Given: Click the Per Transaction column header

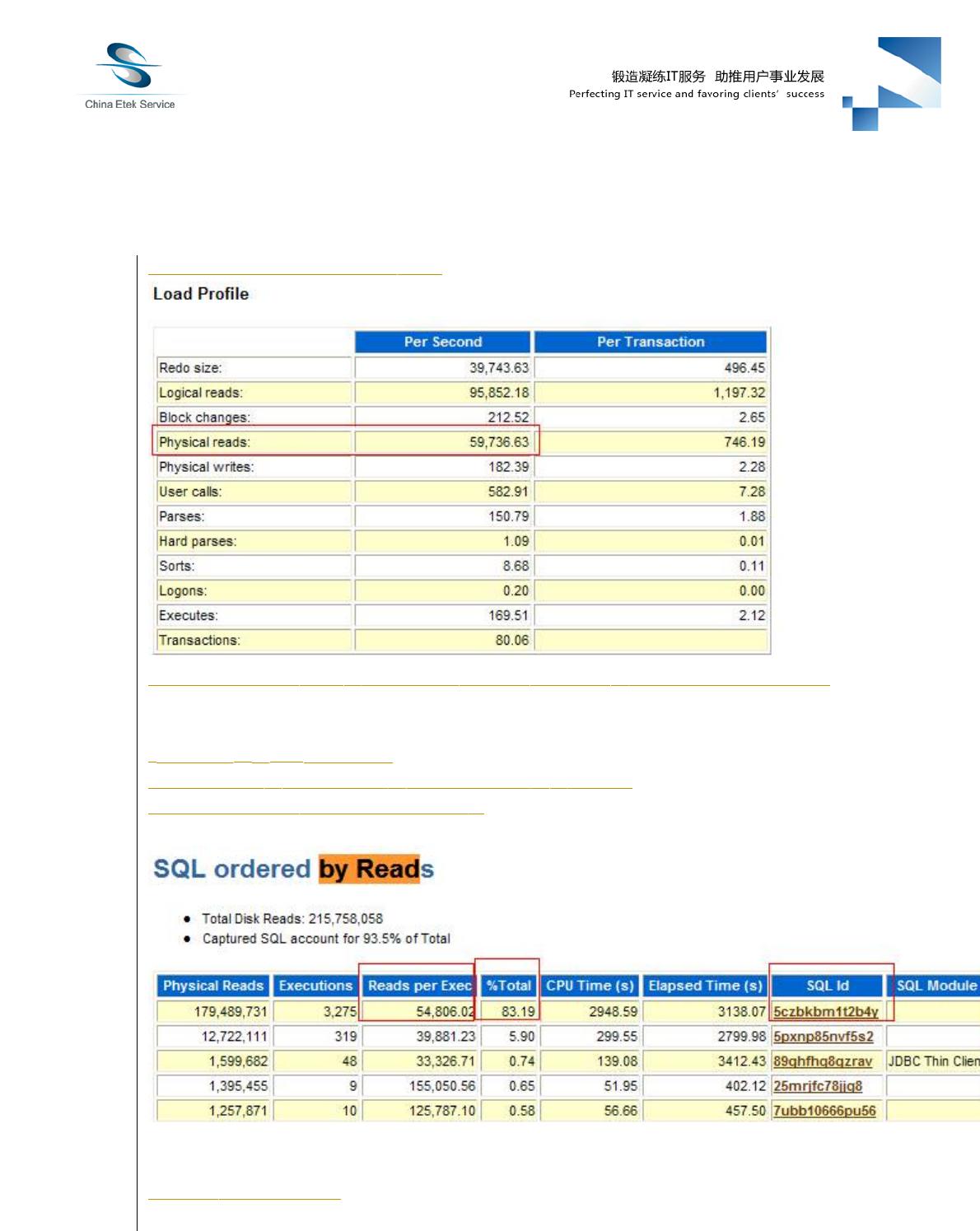Looking at the screenshot, I should [x=651, y=342].
